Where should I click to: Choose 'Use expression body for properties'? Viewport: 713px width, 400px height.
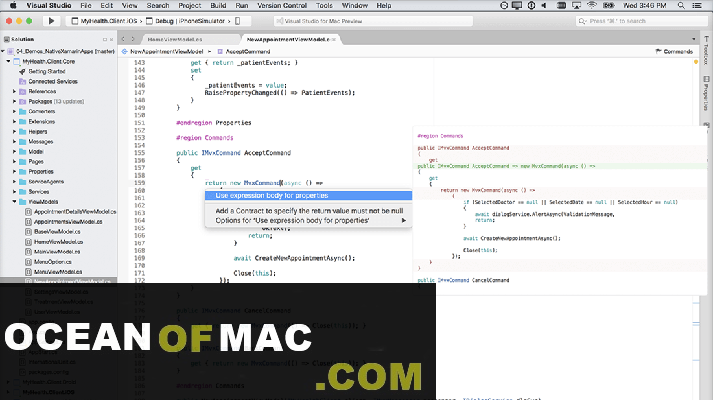pyautogui.click(x=308, y=195)
